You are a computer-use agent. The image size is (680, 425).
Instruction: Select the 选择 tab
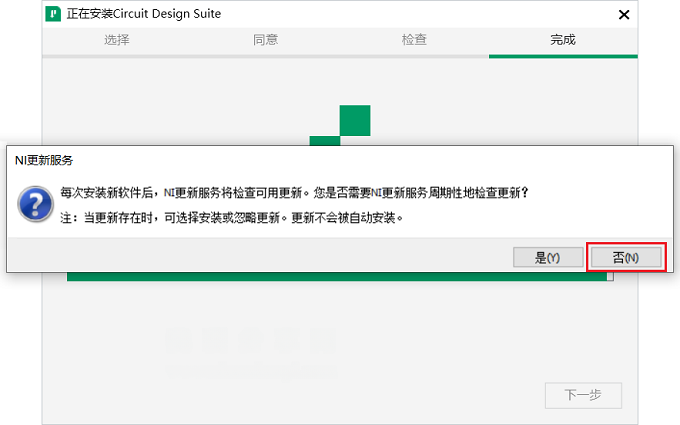117,40
